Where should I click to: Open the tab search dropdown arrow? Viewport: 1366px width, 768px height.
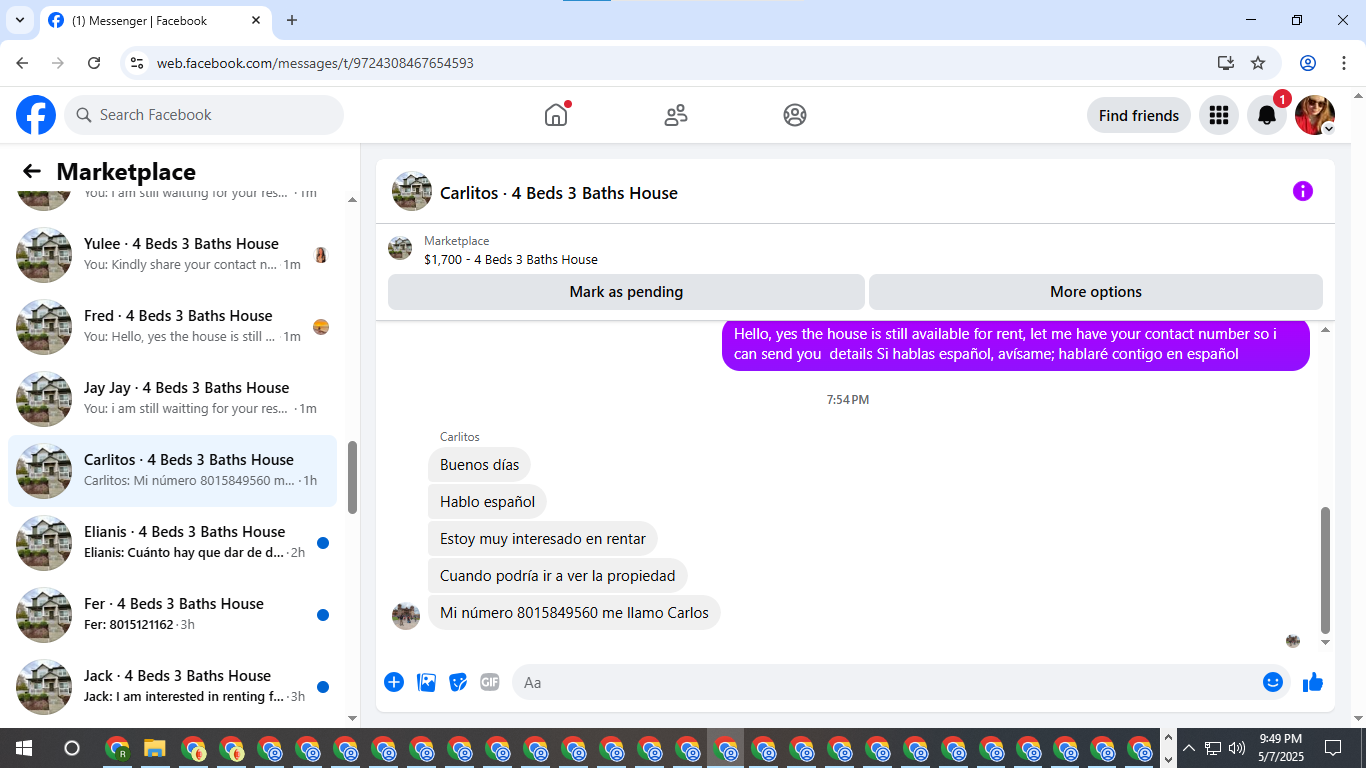[x=19, y=20]
